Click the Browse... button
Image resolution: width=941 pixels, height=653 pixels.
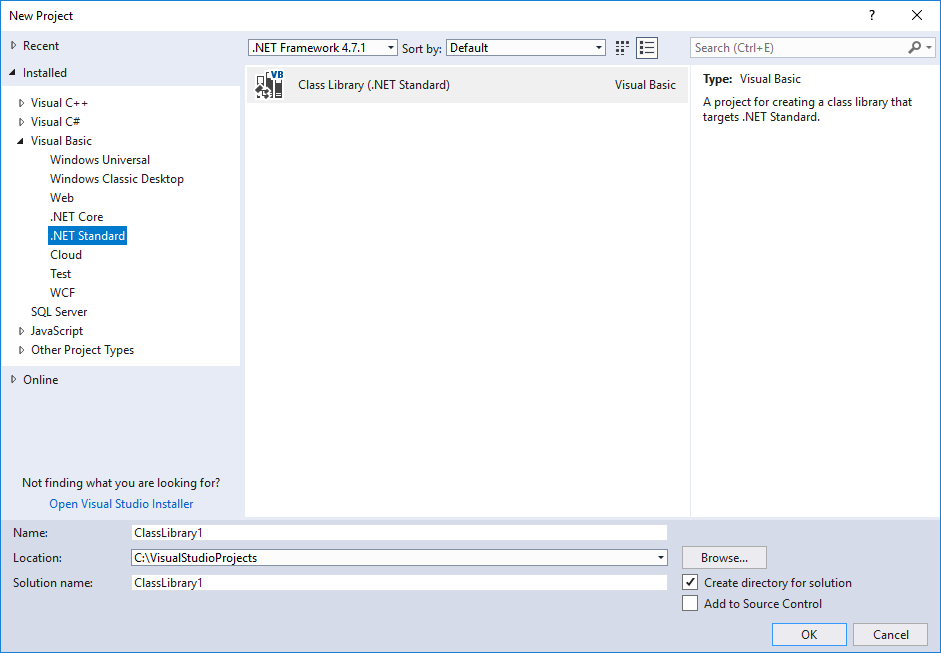[724, 558]
